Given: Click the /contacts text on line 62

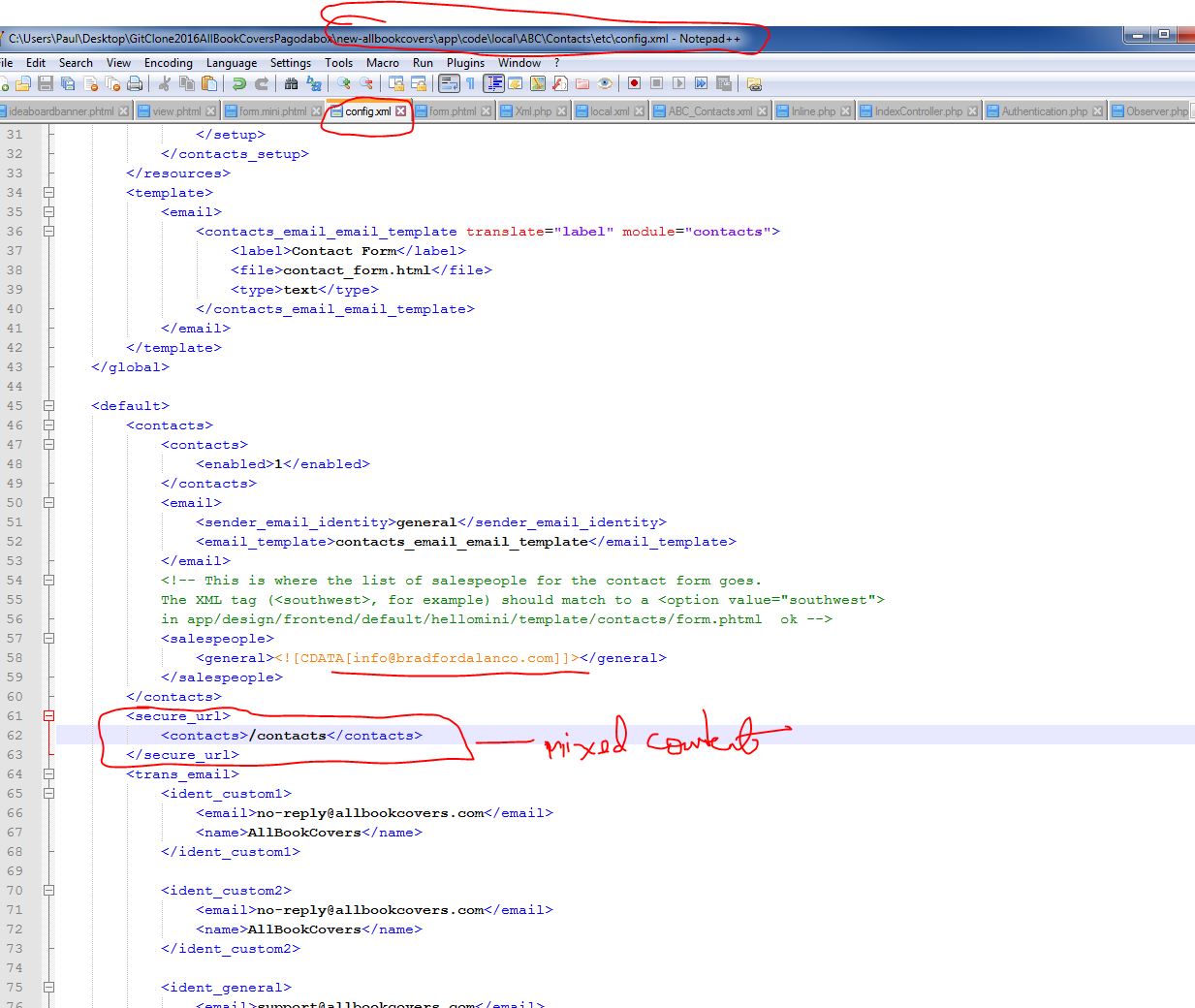Looking at the screenshot, I should tap(287, 736).
